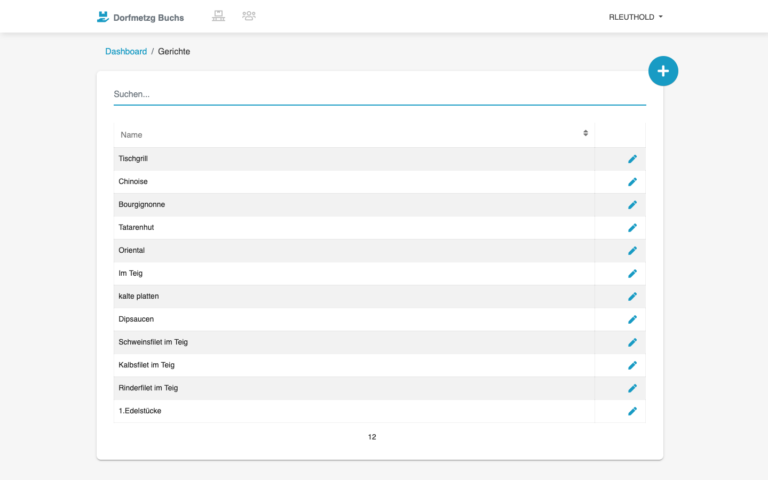The width and height of the screenshot is (768, 480).
Task: Edit Bourgignonne via its pencil icon
Action: 632,205
